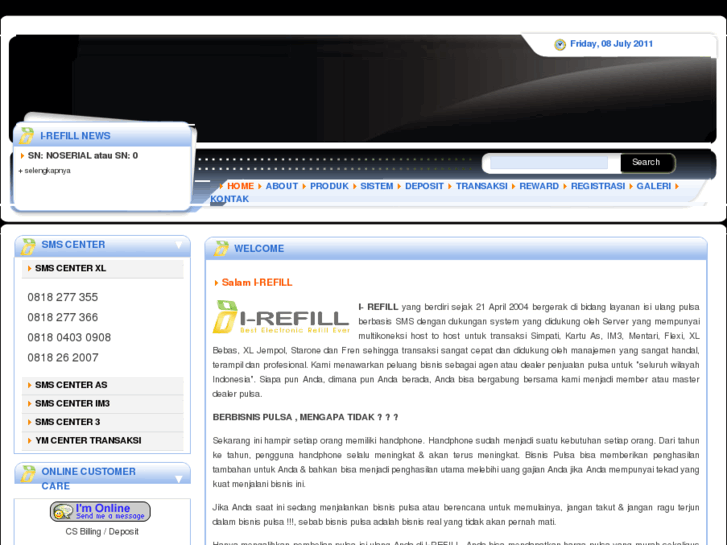Select the number 0818 26 2007

[63, 358]
